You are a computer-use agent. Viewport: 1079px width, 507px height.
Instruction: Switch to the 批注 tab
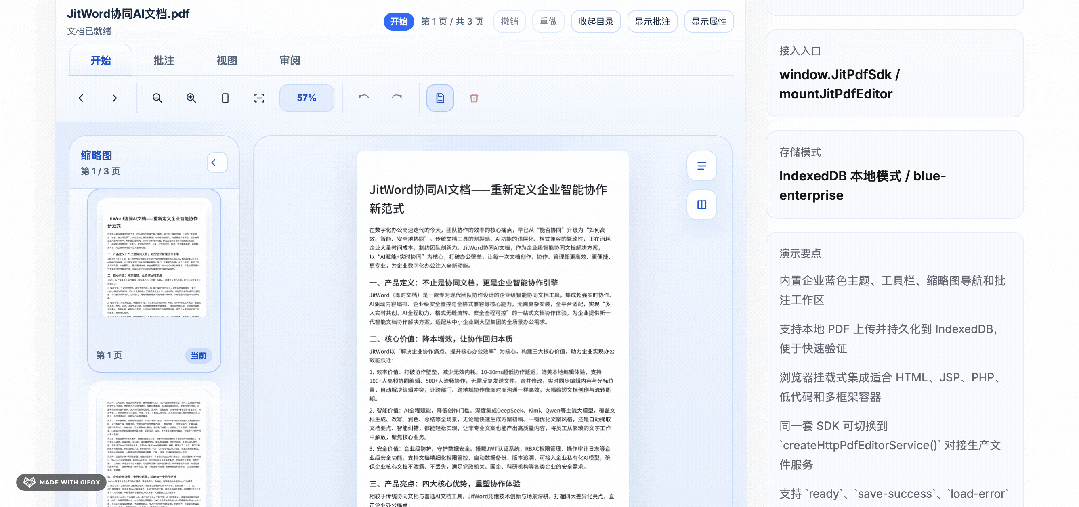point(164,60)
